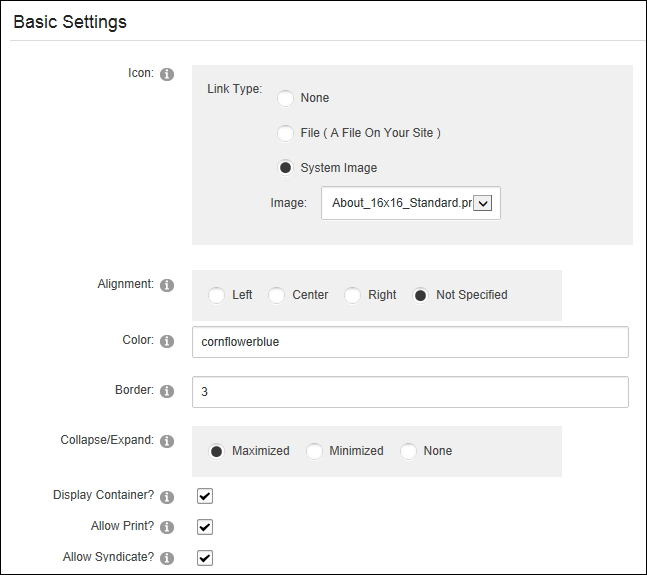Viewport: 647px width, 575px height.
Task: Choose File (A File On Your Site) option
Action: pyautogui.click(x=285, y=133)
